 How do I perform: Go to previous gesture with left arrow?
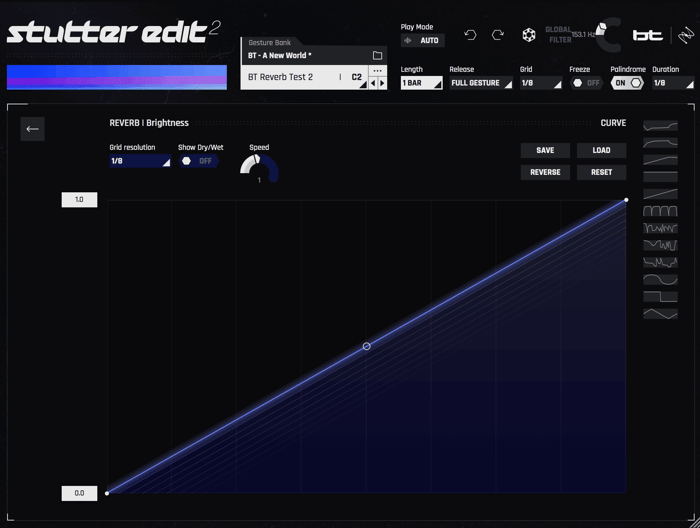coord(373,83)
